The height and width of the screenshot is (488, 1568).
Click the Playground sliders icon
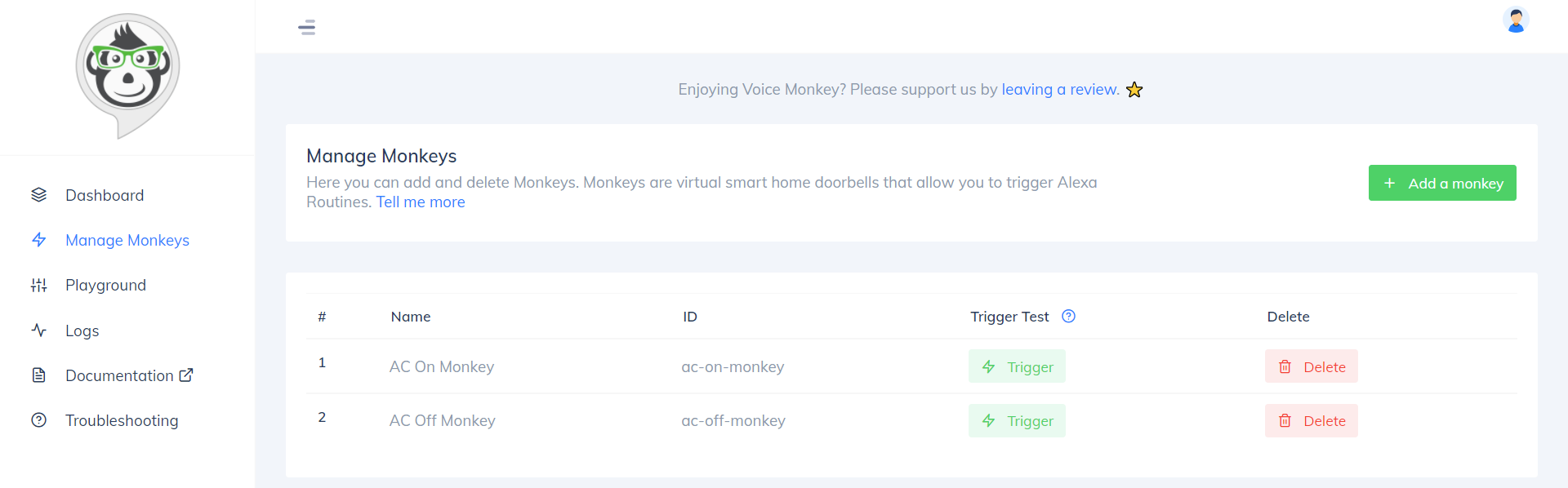(39, 285)
